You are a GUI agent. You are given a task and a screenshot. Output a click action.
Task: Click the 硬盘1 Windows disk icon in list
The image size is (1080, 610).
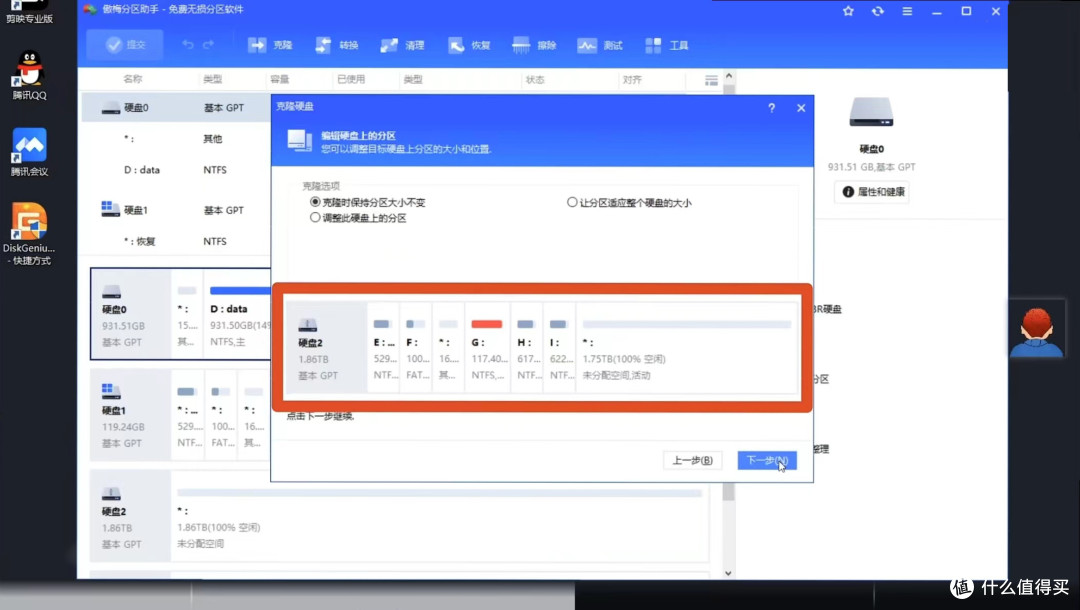click(110, 209)
